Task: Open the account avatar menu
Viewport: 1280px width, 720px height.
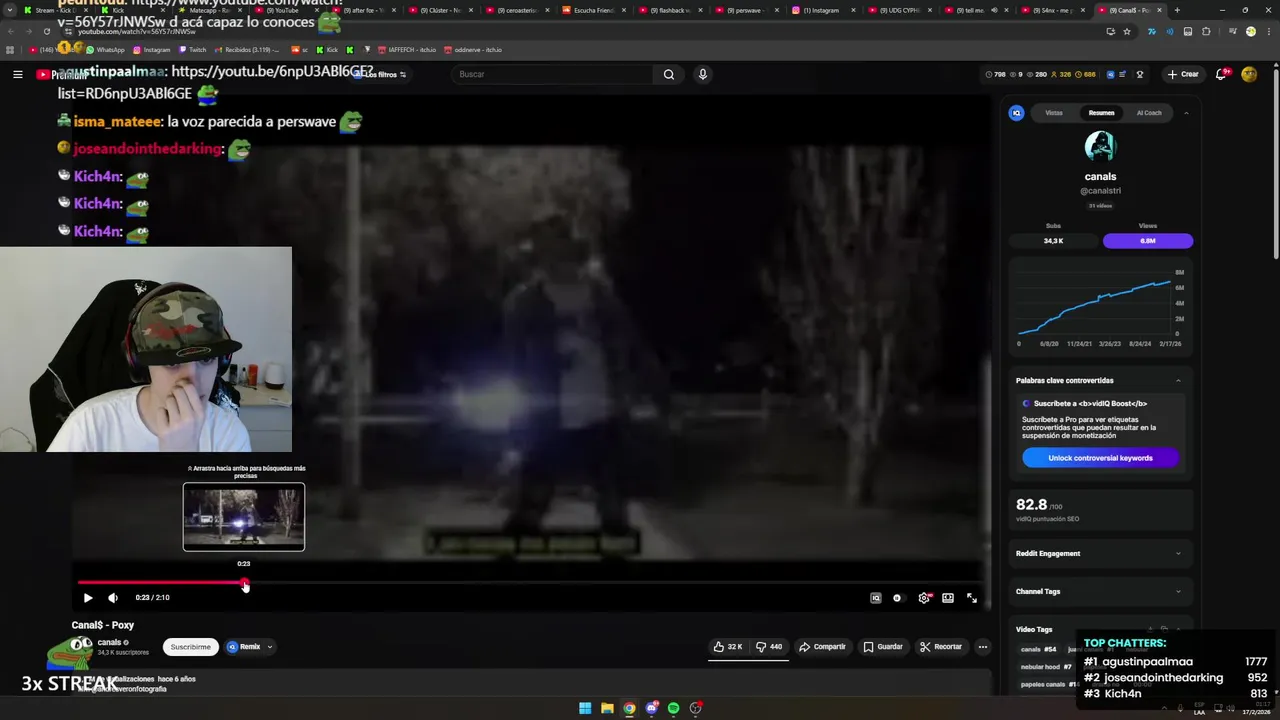Action: (x=1249, y=74)
